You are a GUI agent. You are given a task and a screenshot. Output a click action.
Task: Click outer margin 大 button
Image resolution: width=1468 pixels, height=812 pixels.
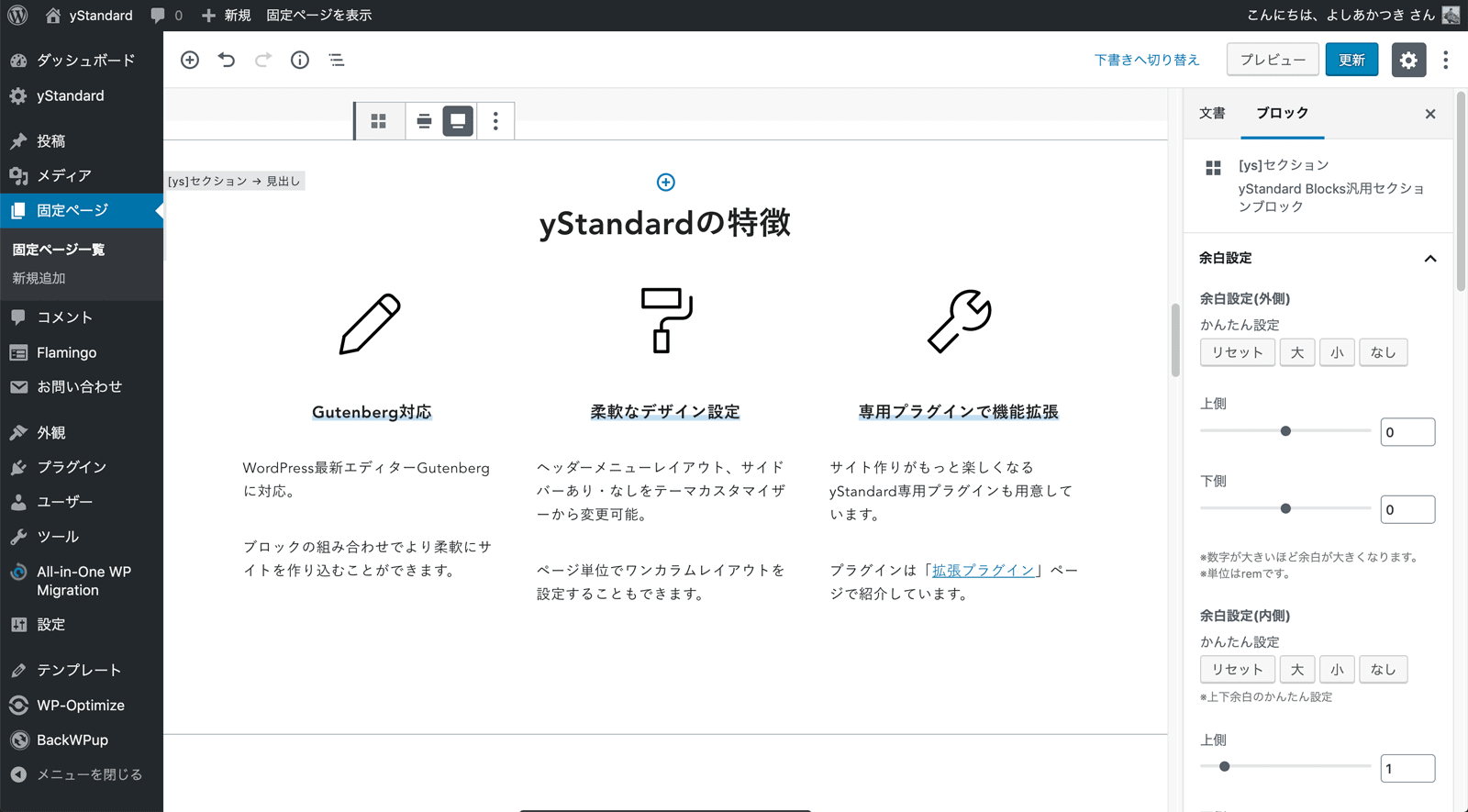coord(1297,352)
